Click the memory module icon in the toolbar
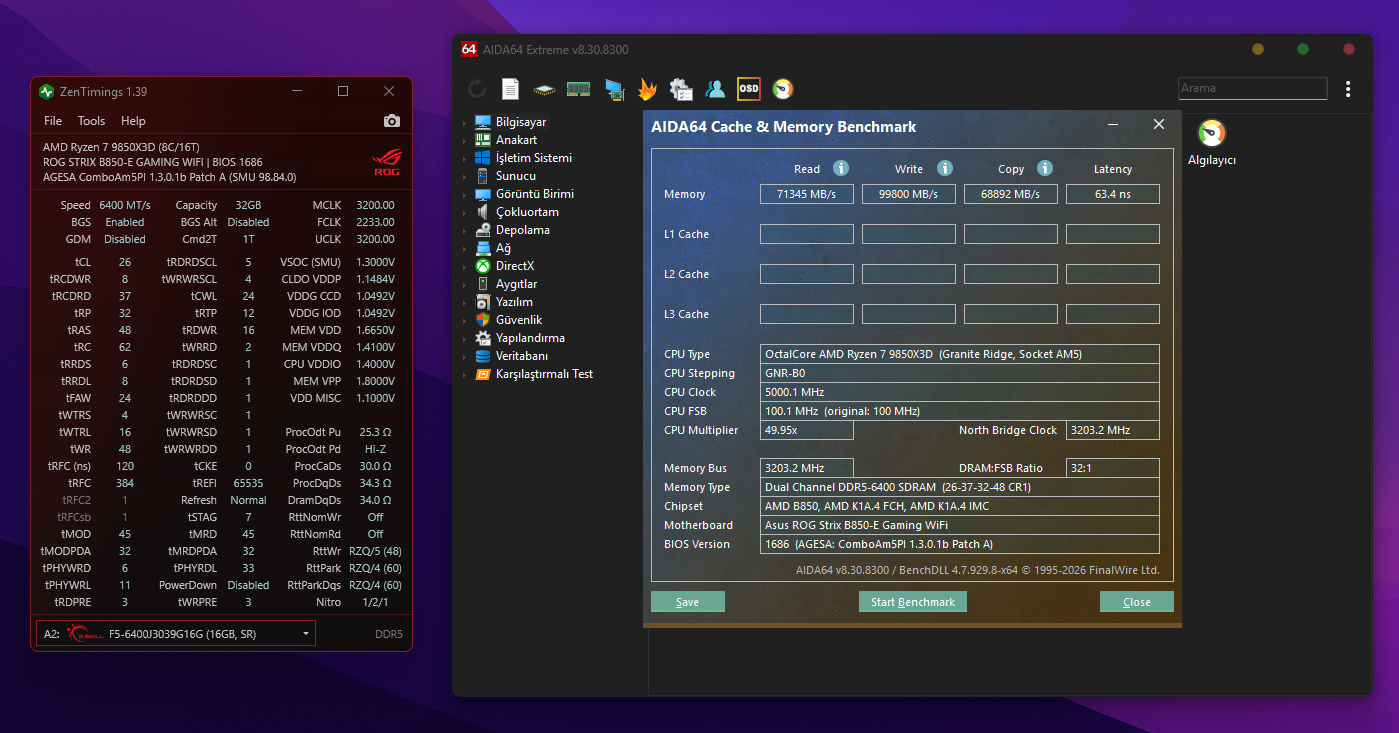Screen dimensions: 1399x733 click(x=578, y=89)
